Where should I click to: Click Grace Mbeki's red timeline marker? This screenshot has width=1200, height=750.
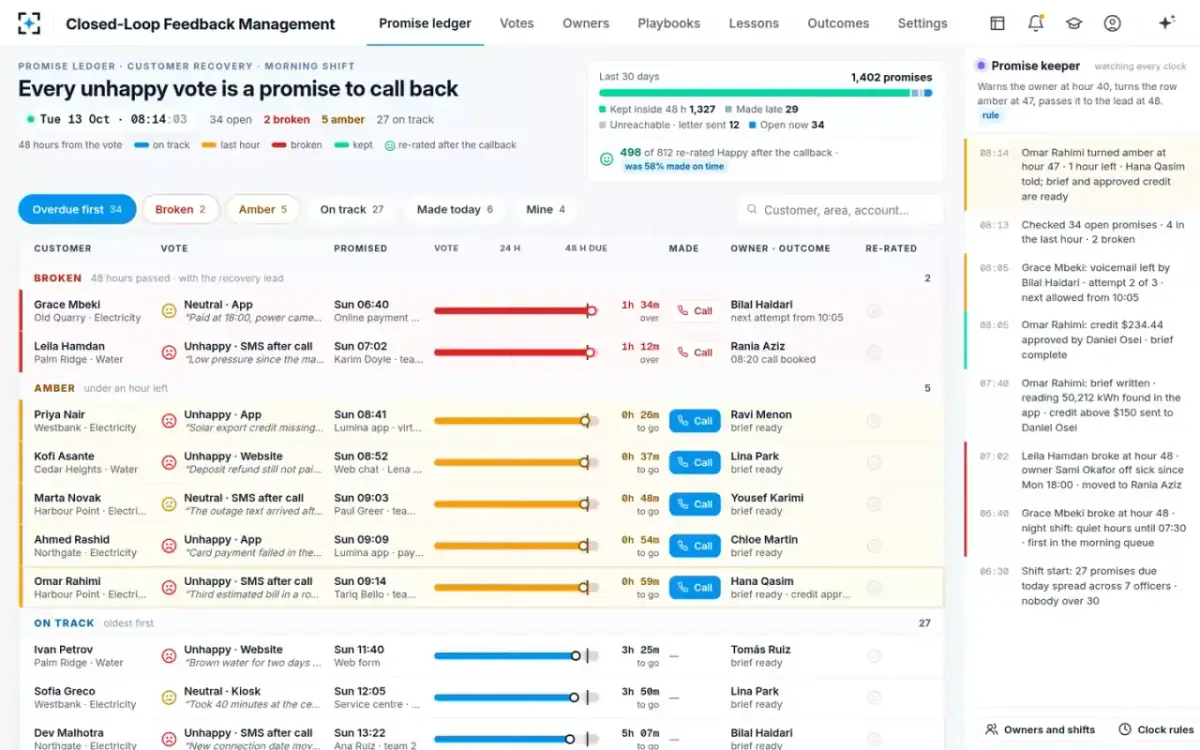(591, 311)
